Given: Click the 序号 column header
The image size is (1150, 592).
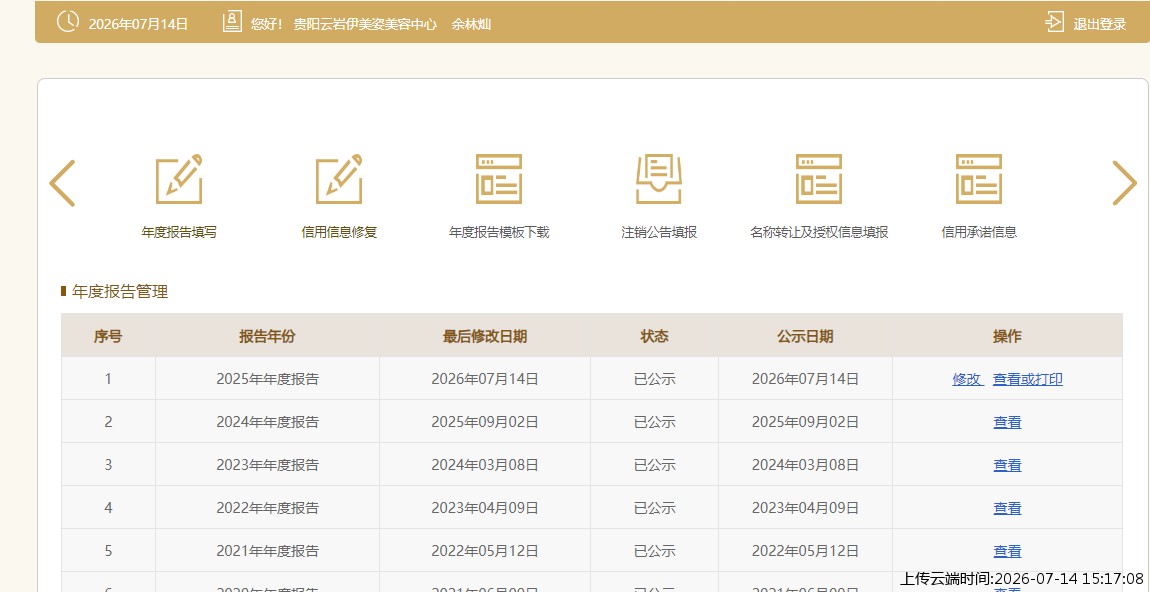Looking at the screenshot, I should pos(108,337).
